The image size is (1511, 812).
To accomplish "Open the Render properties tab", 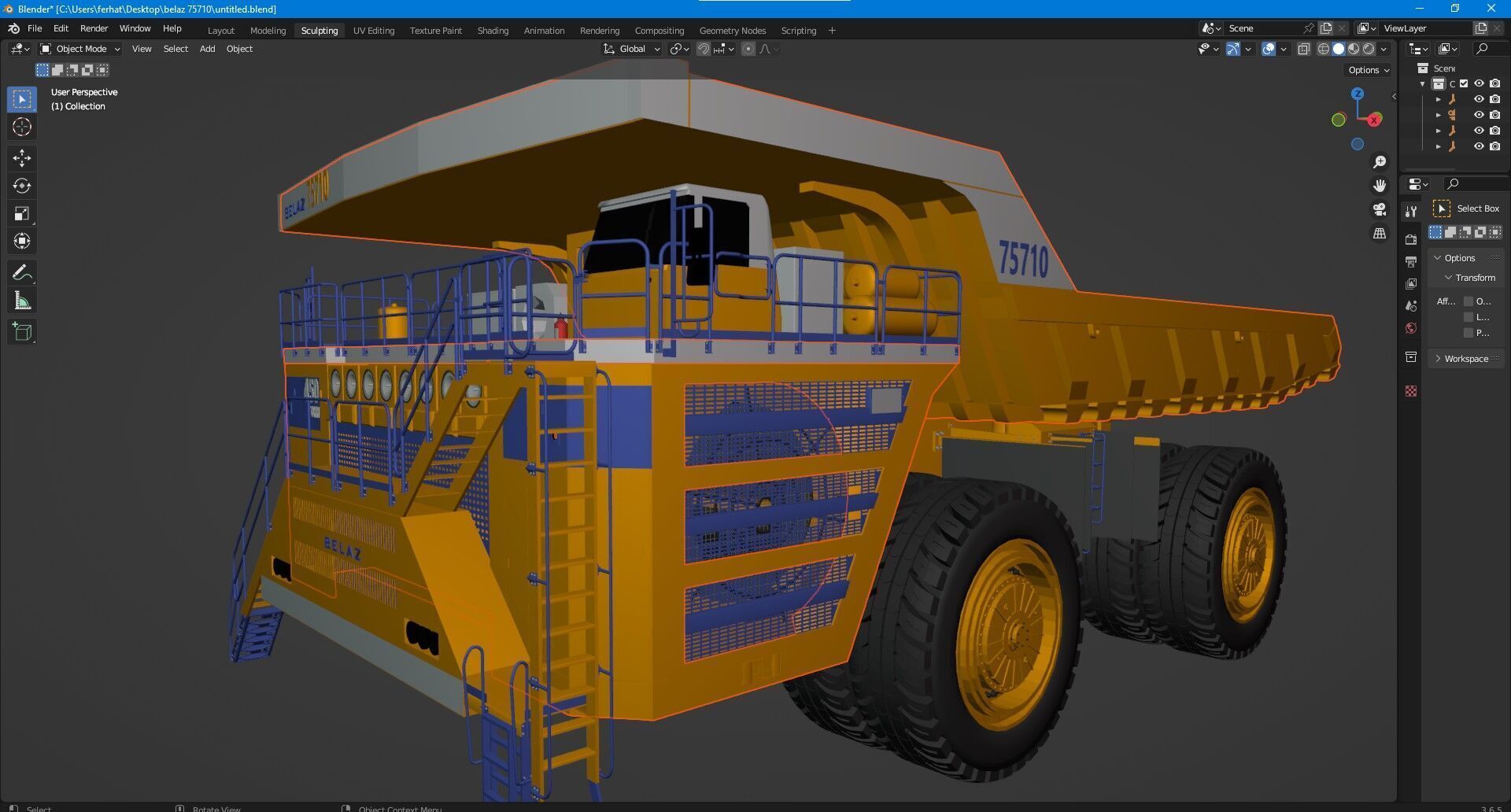I will click(x=1411, y=239).
